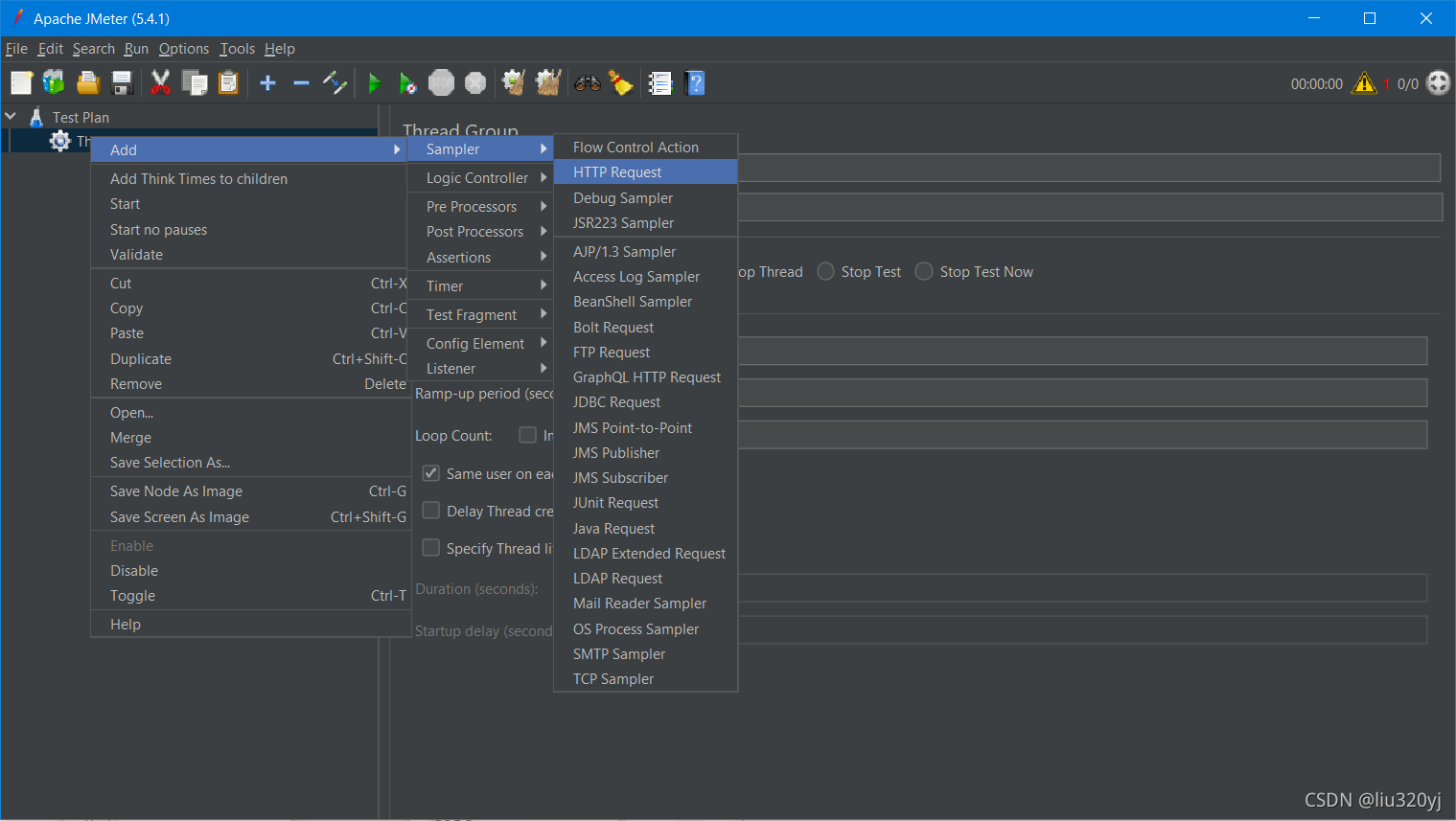
Task: Choose HTTP Request from Sampler submenu
Action: tap(646, 172)
